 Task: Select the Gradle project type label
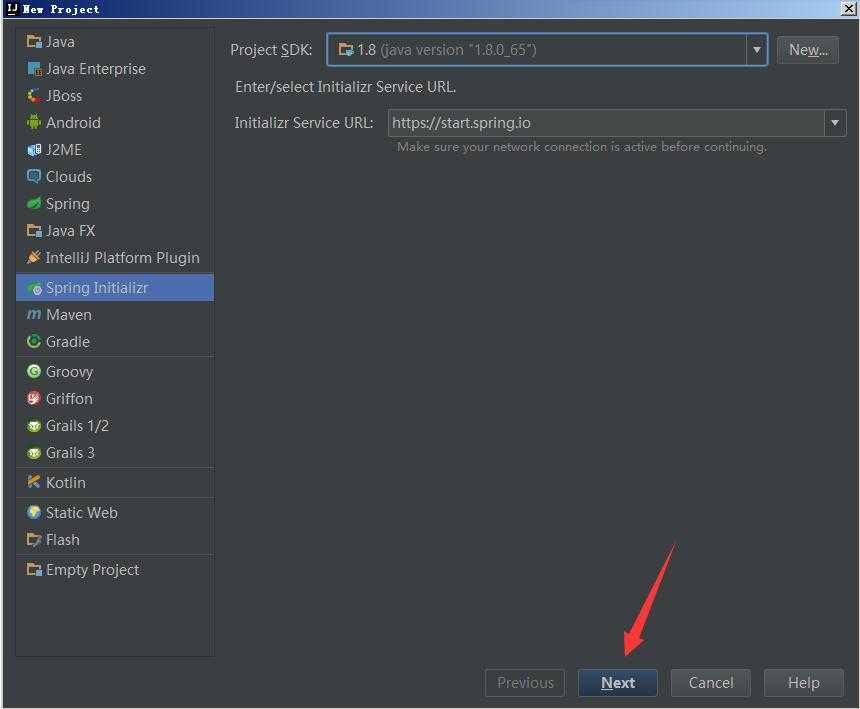point(68,341)
